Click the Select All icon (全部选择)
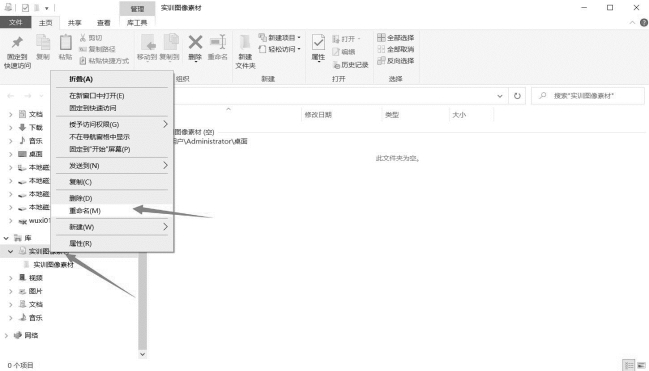Screen dimensions: 649x371 [381, 38]
